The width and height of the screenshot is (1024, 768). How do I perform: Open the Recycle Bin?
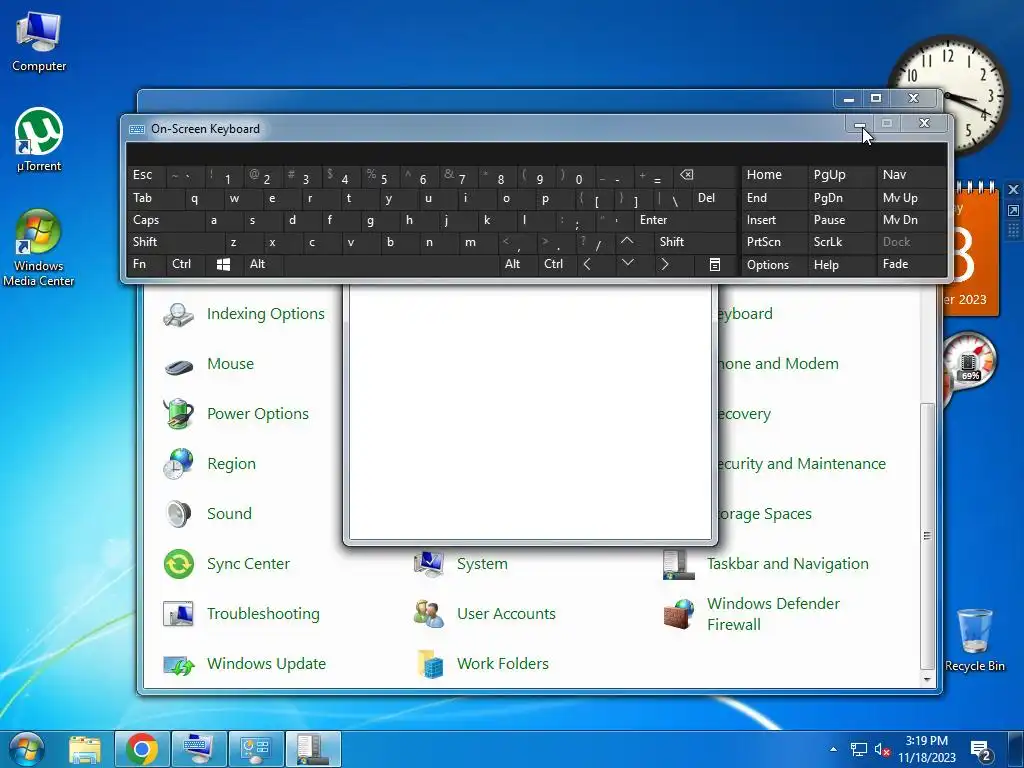point(974,640)
